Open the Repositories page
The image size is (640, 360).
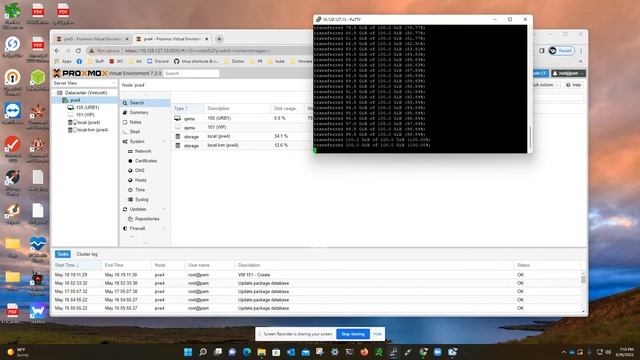point(147,219)
